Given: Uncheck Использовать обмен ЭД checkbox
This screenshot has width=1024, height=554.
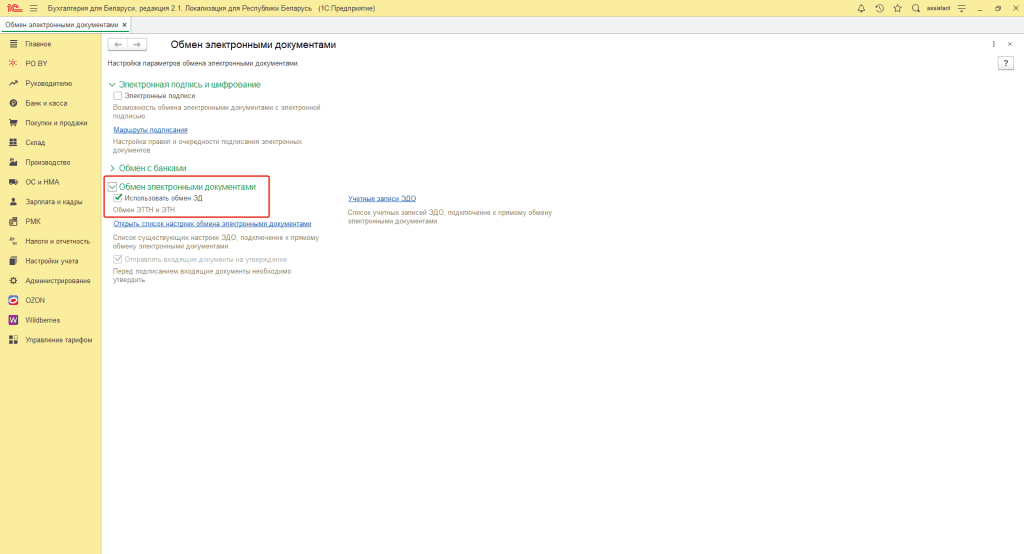Looking at the screenshot, I should 118,198.
